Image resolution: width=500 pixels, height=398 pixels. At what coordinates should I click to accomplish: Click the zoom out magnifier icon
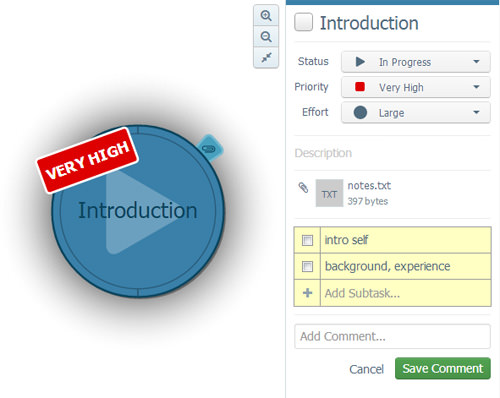point(266,36)
